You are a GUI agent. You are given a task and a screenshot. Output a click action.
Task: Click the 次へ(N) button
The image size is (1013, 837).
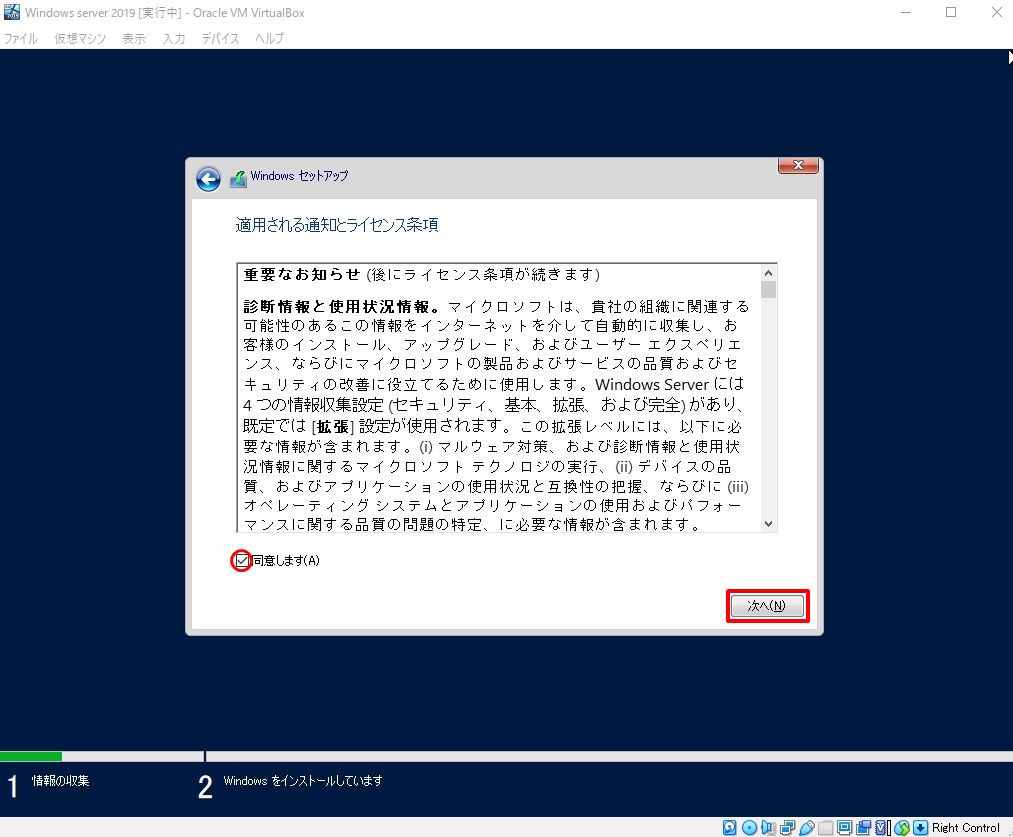[x=767, y=606]
